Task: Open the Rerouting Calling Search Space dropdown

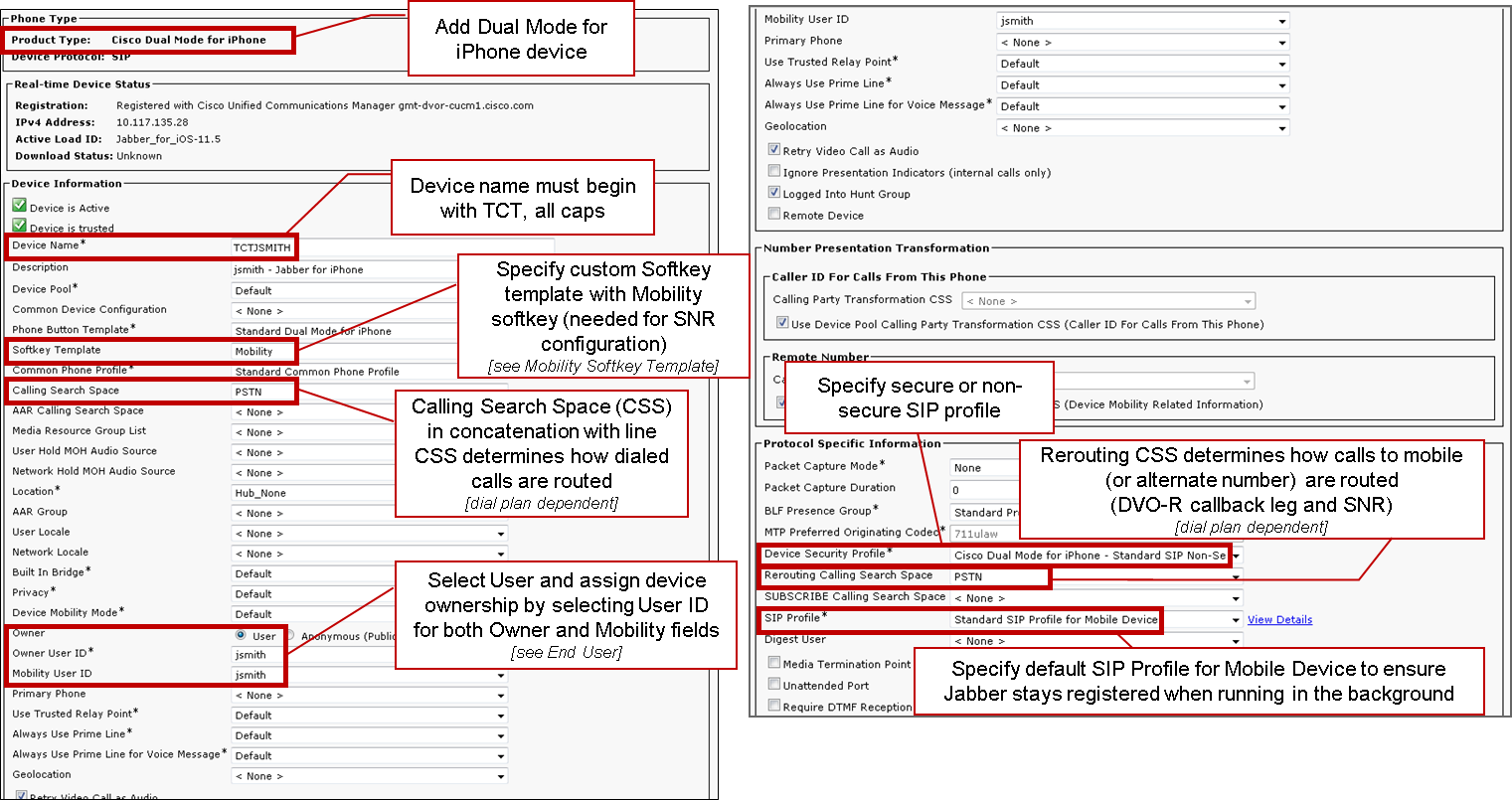Action: coord(1097,576)
